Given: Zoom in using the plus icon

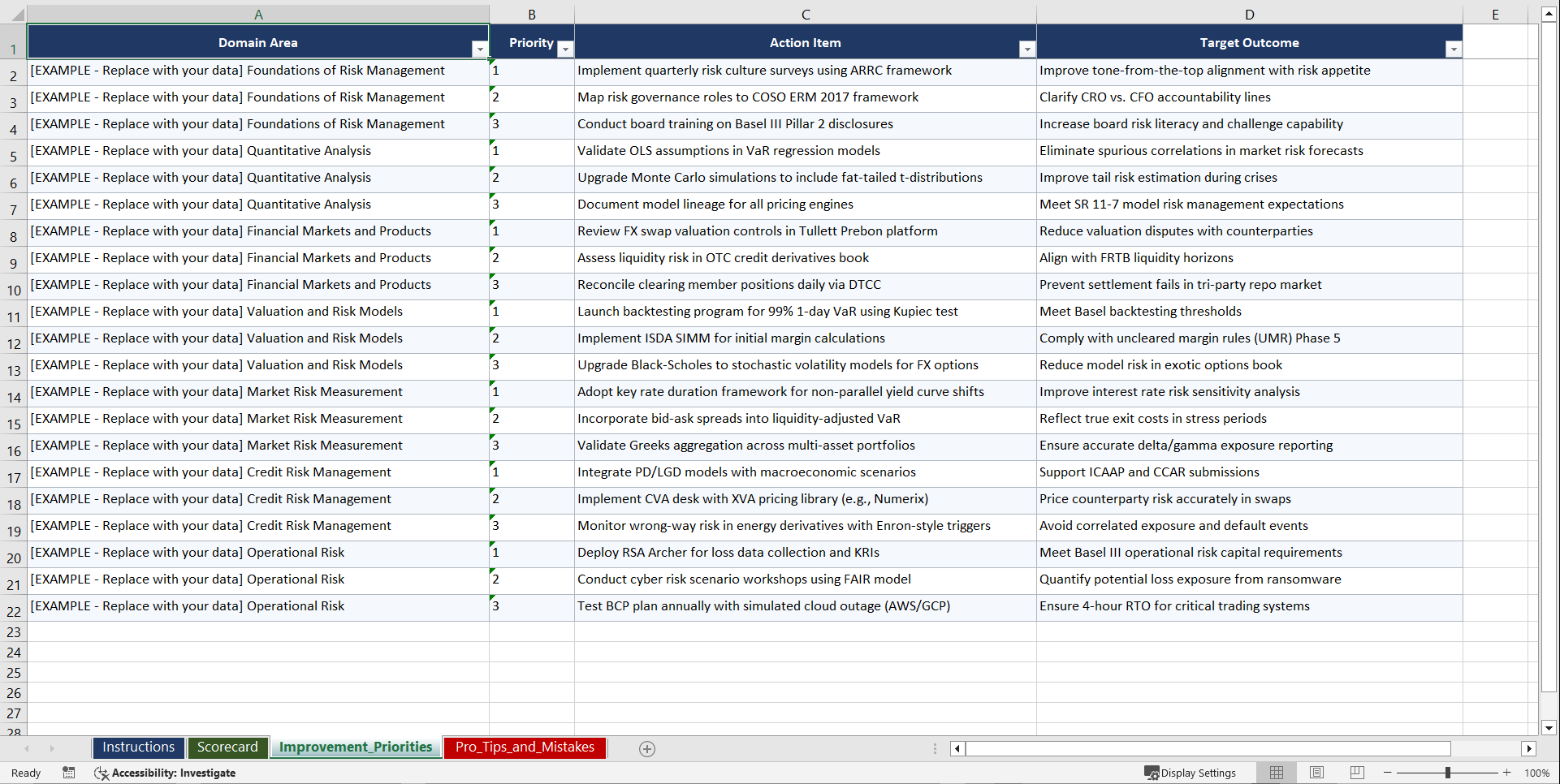Looking at the screenshot, I should pos(1507,772).
